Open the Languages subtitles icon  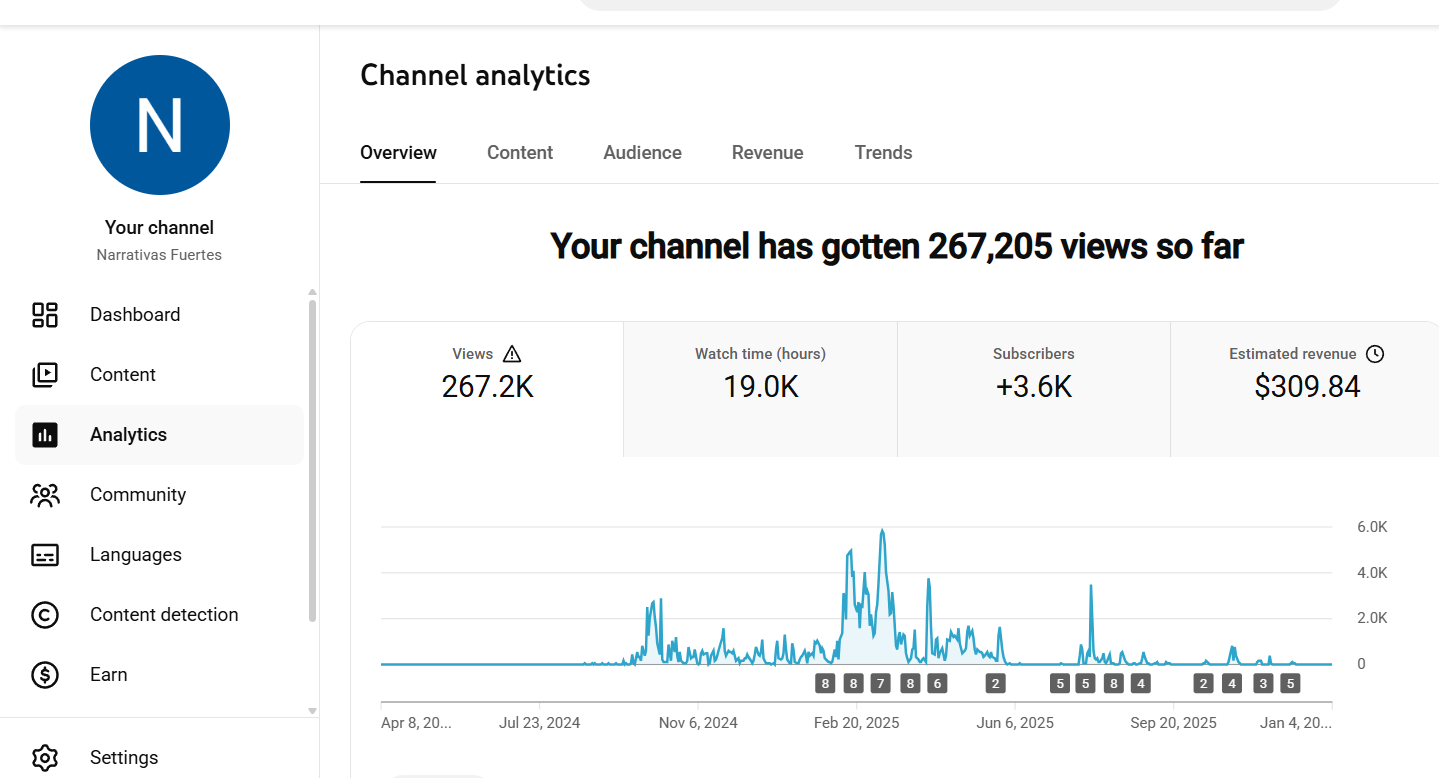click(x=45, y=555)
